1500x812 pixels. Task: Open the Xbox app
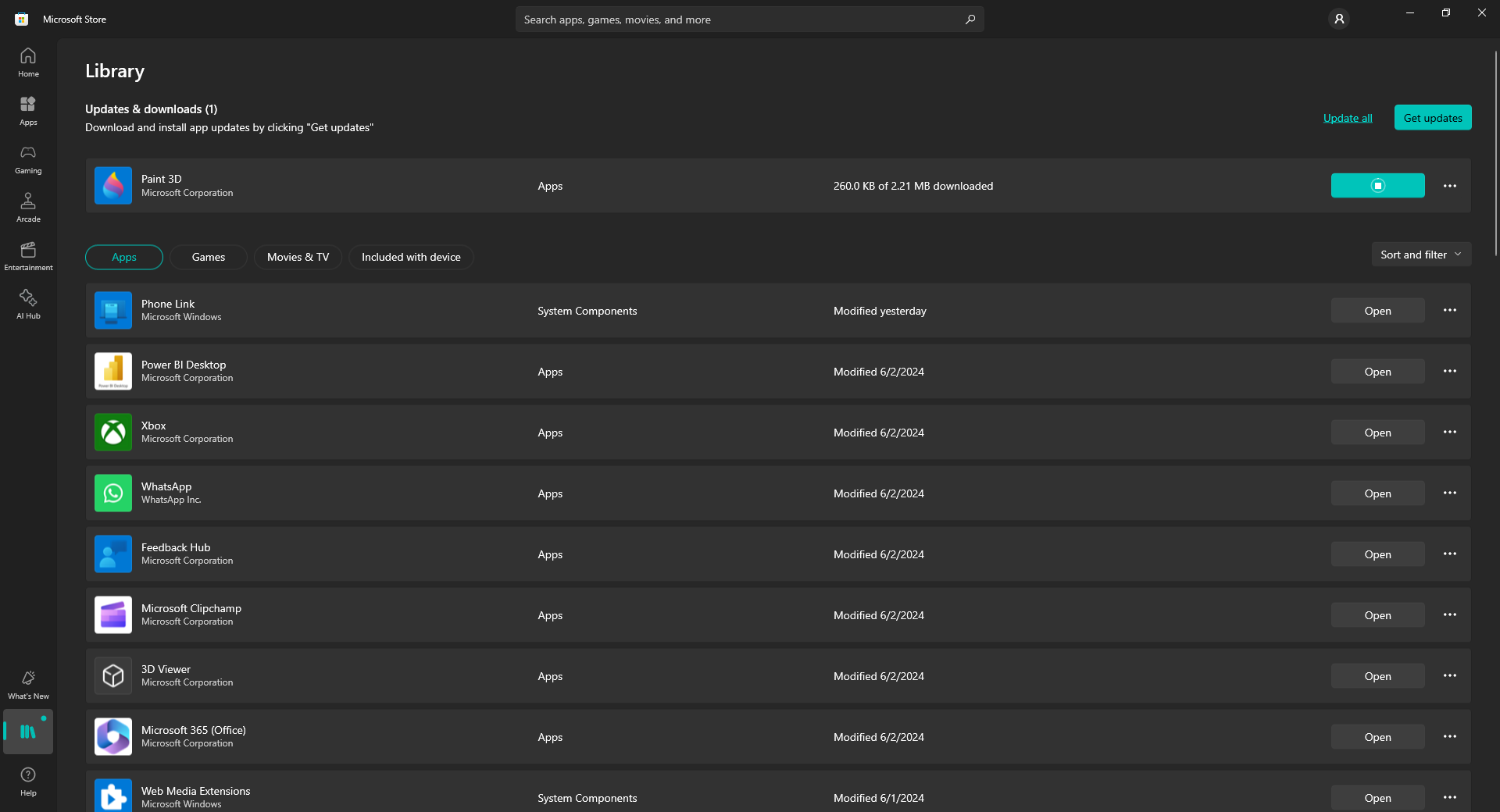[1378, 433]
